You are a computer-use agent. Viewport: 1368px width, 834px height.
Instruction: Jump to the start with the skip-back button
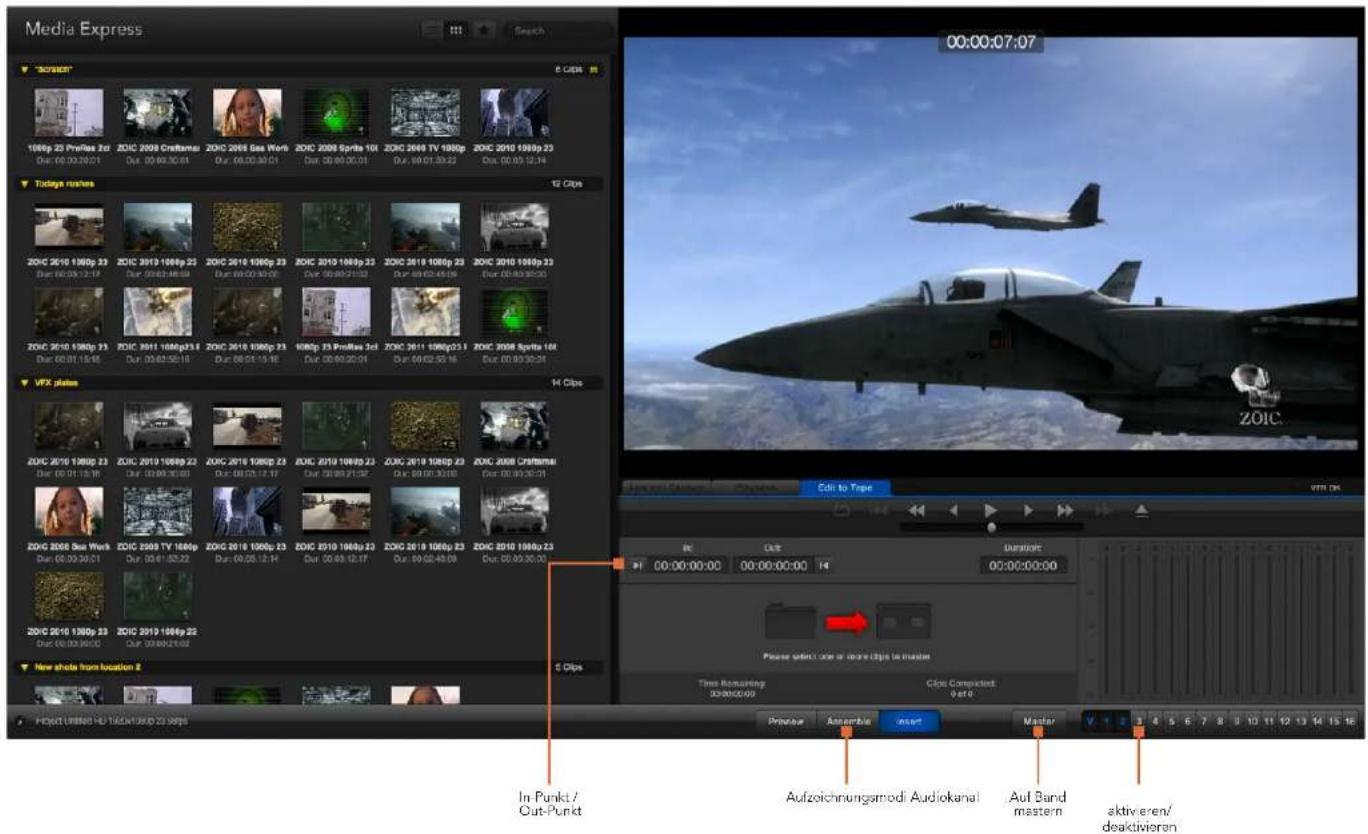tap(879, 510)
